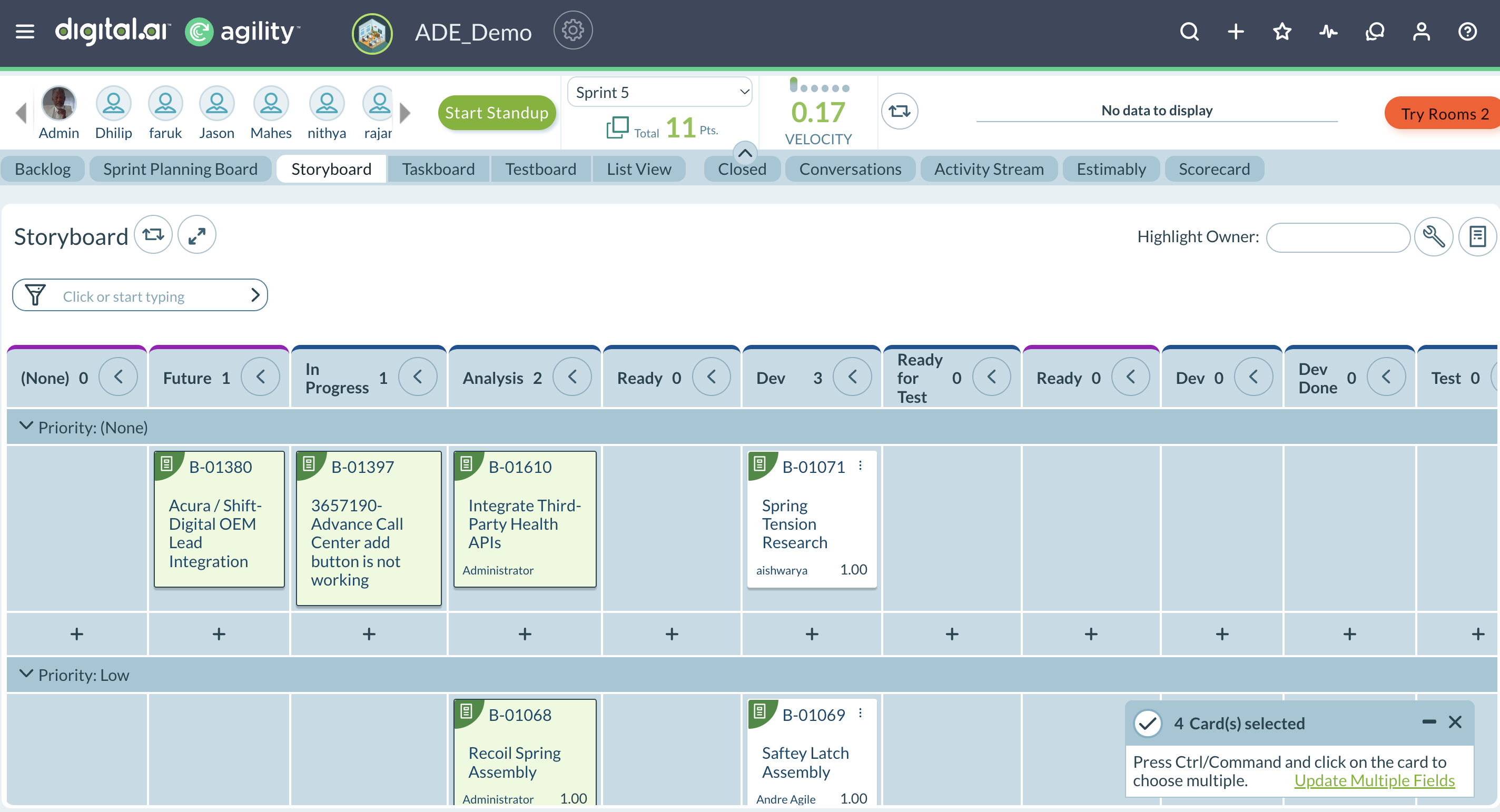This screenshot has height=812, width=1500.
Task: Refresh the velocity panel
Action: [x=899, y=111]
